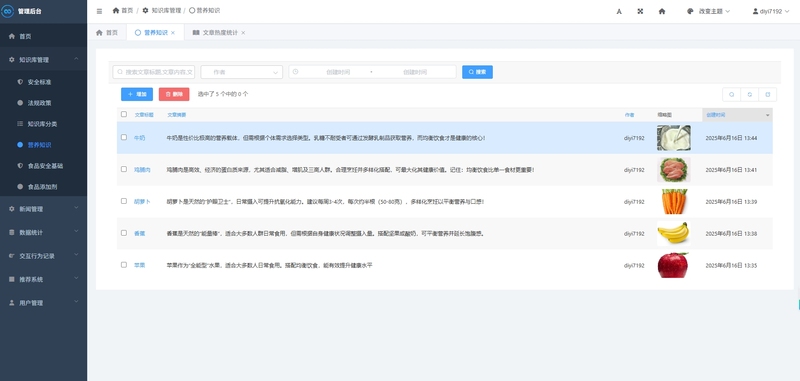Image resolution: width=800 pixels, height=381 pixels.
Task: Expand the 数据统计 sidebar menu
Action: point(43,232)
